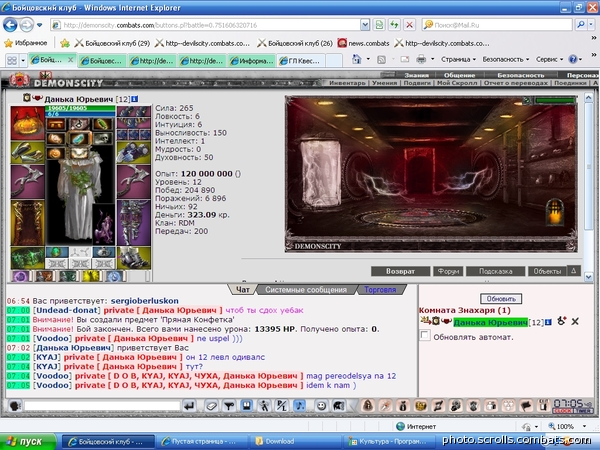Click the X icon beside player in room list
600x450 pixels.
575,321
